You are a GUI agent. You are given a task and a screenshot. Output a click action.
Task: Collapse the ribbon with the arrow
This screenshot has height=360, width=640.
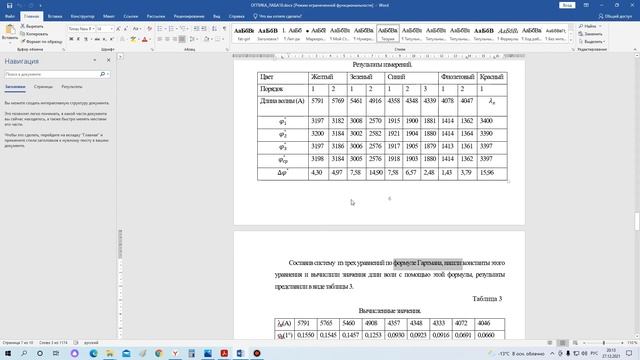[x=635, y=49]
